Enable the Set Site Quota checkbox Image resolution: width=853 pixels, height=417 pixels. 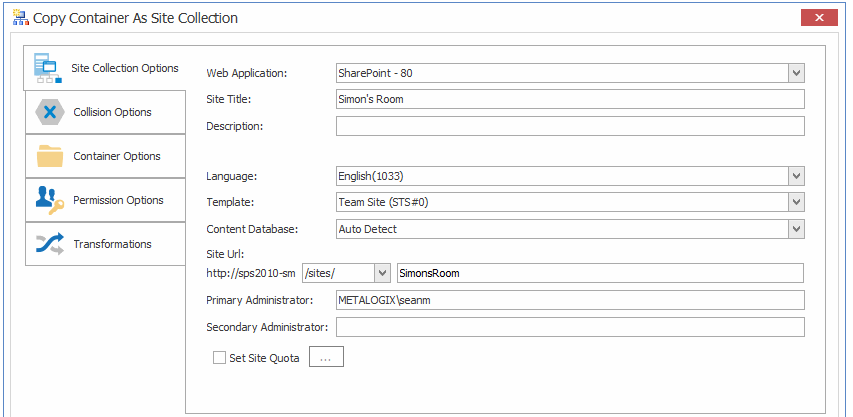coord(219,358)
